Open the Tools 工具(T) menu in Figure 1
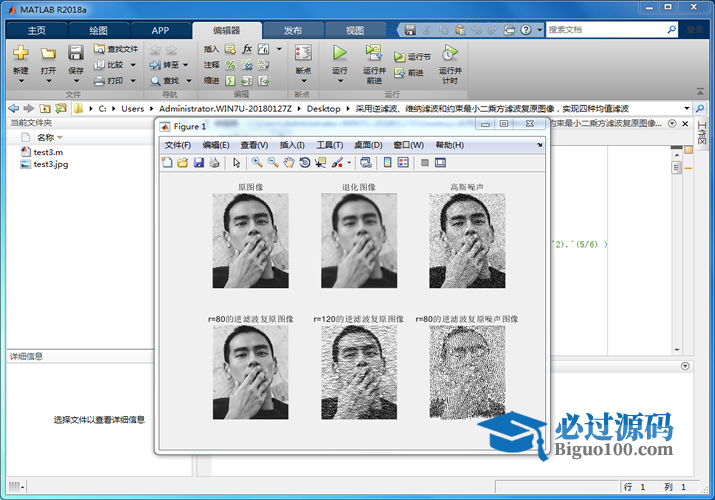This screenshot has height=500, width=715. tap(329, 145)
